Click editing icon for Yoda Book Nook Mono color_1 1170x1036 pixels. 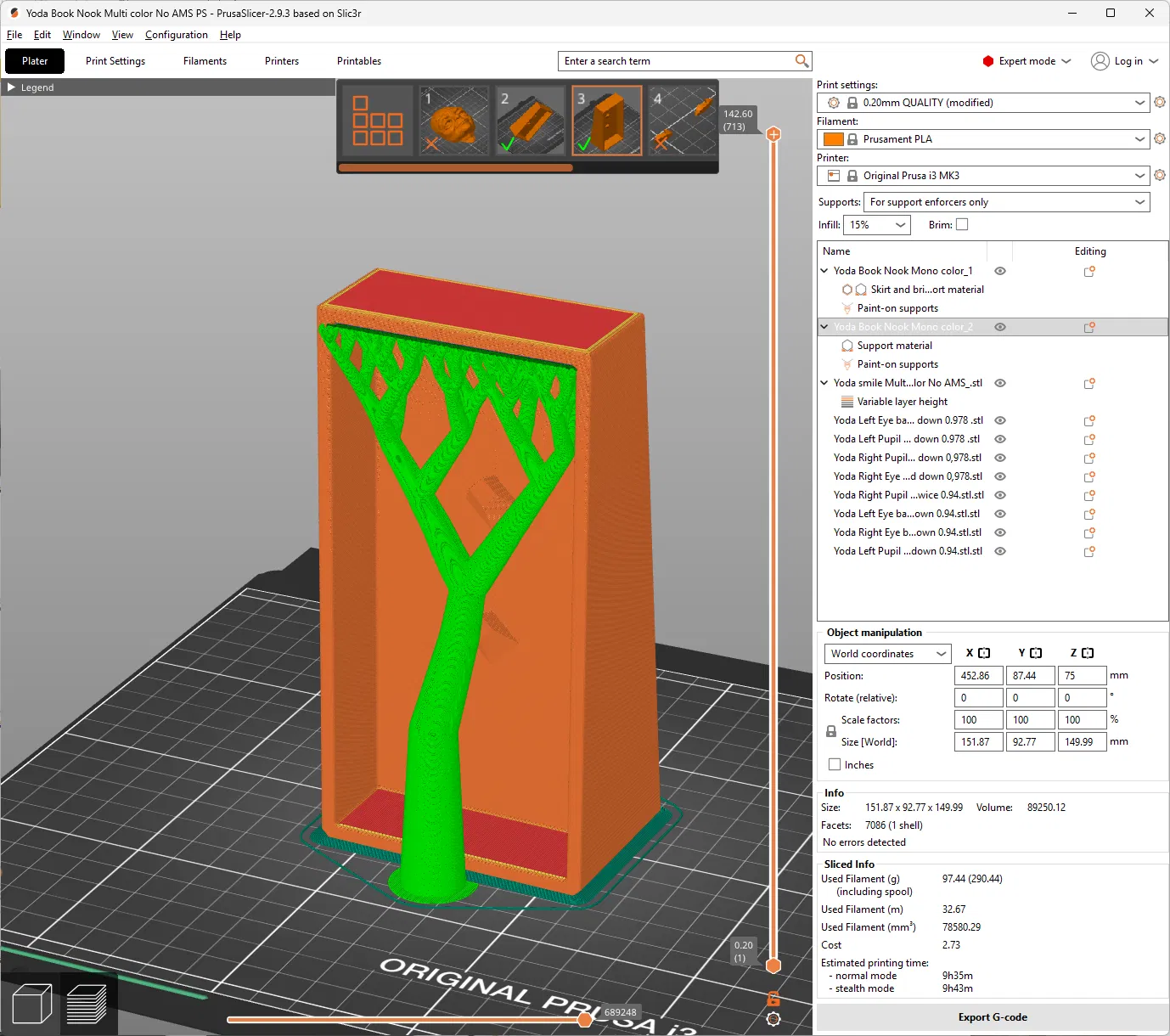[1089, 271]
